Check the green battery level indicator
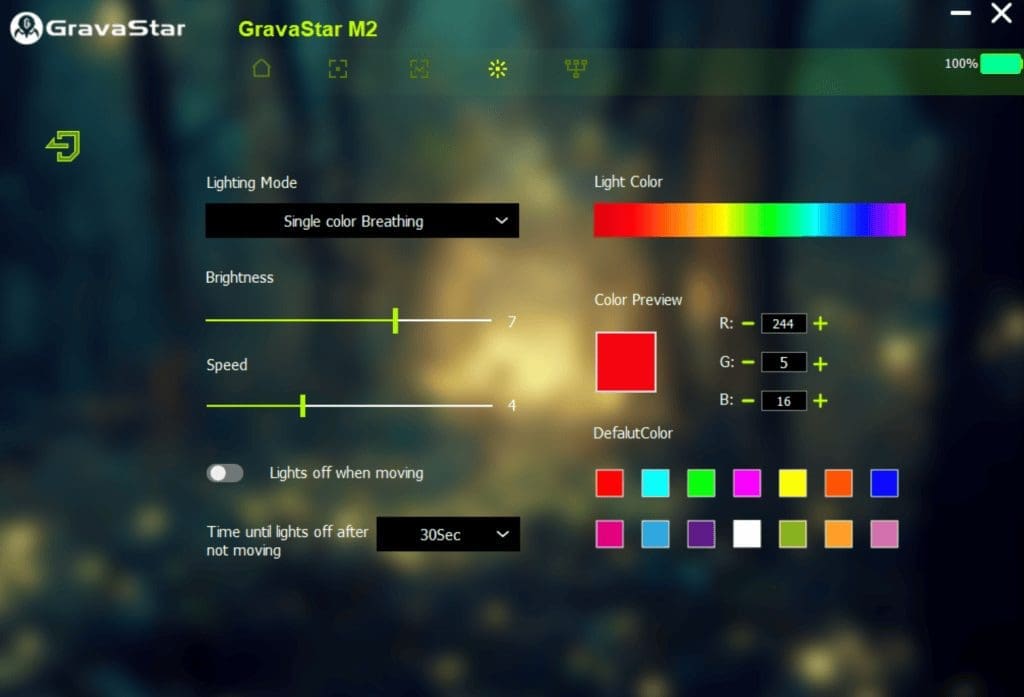The height and width of the screenshot is (697, 1024). pos(1001,63)
